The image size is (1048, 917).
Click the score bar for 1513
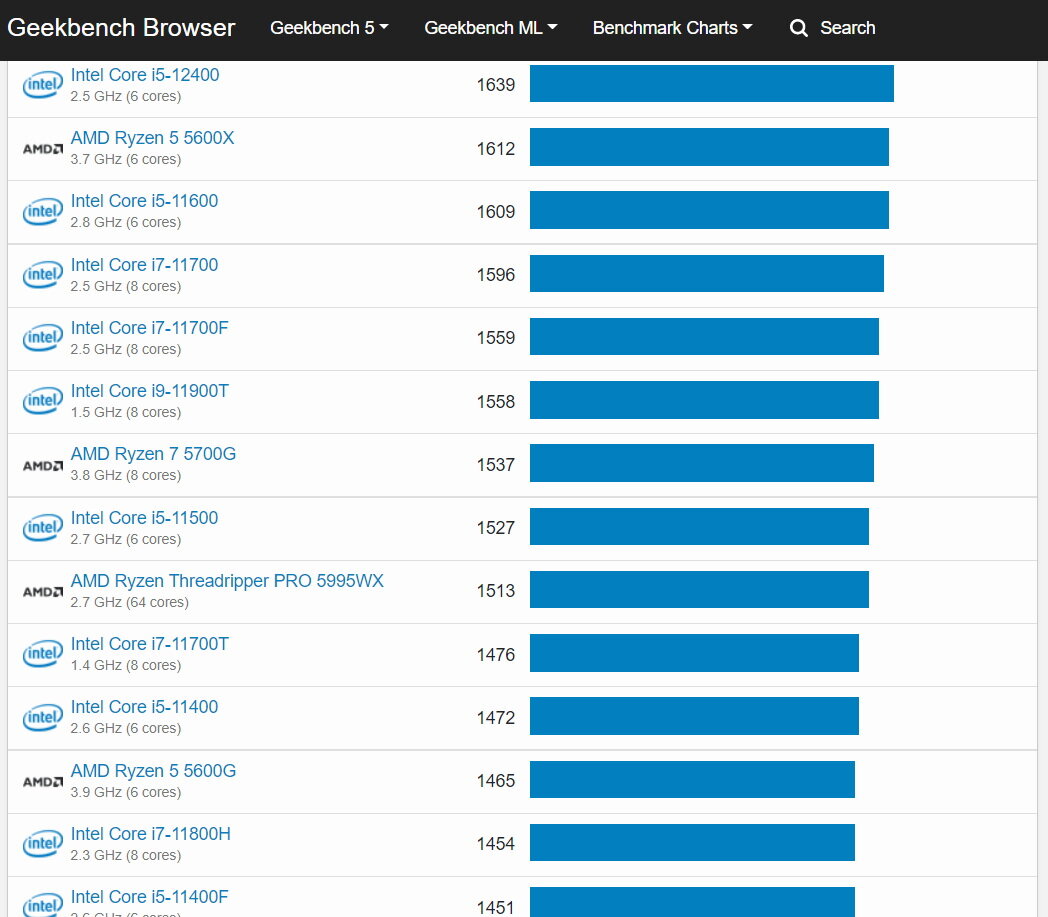[x=699, y=590]
